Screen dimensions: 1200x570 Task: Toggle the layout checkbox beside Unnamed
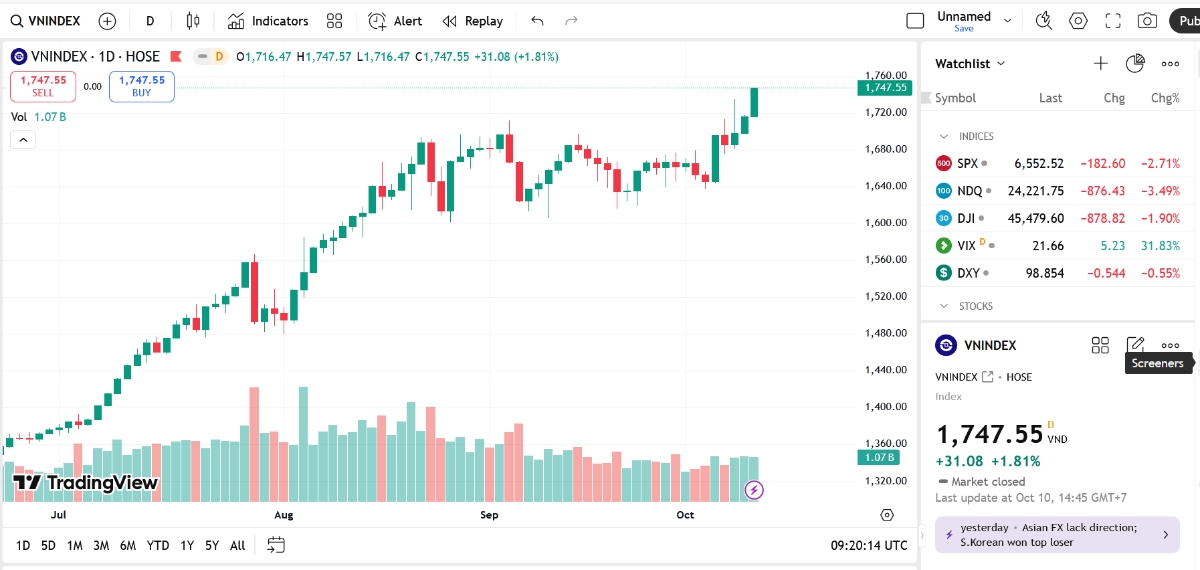[914, 21]
